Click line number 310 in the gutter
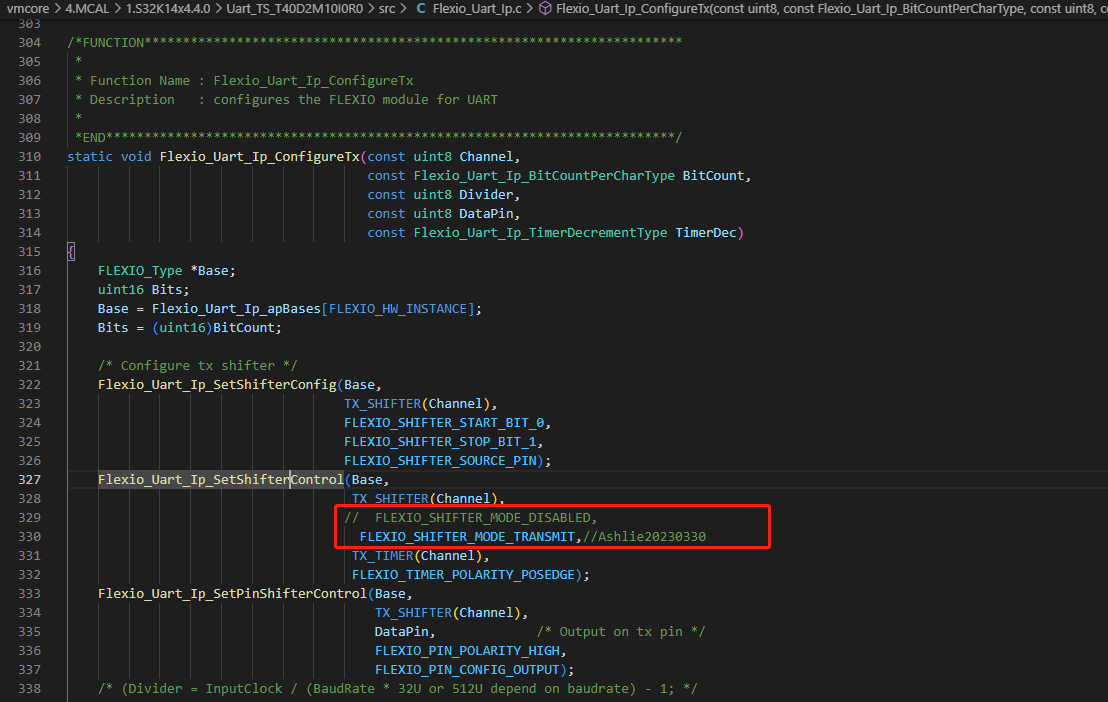 point(31,156)
